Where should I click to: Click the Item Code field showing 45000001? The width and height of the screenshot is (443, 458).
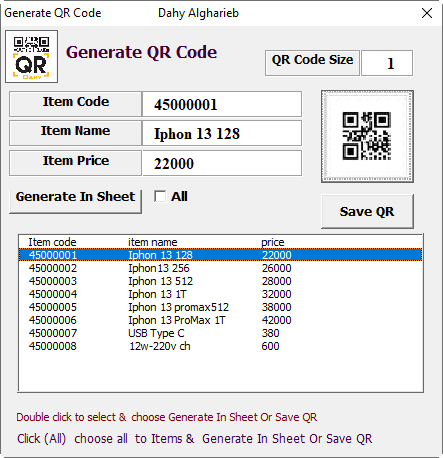(x=222, y=104)
